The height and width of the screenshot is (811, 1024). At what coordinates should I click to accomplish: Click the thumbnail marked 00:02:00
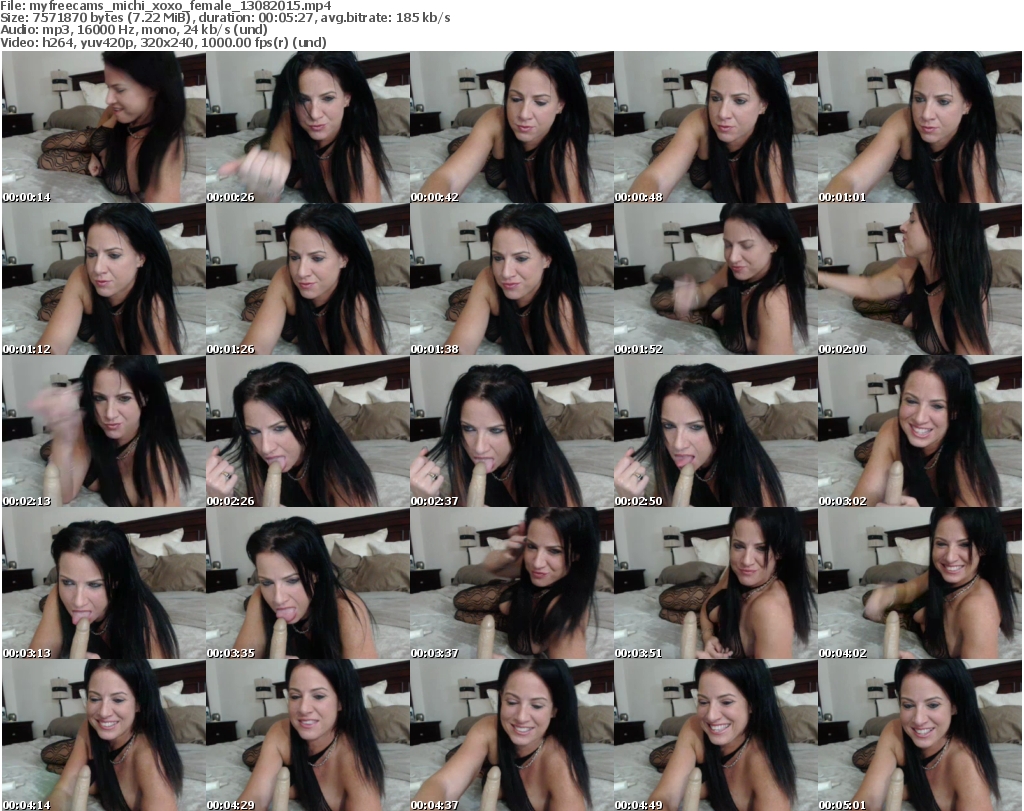click(919, 279)
